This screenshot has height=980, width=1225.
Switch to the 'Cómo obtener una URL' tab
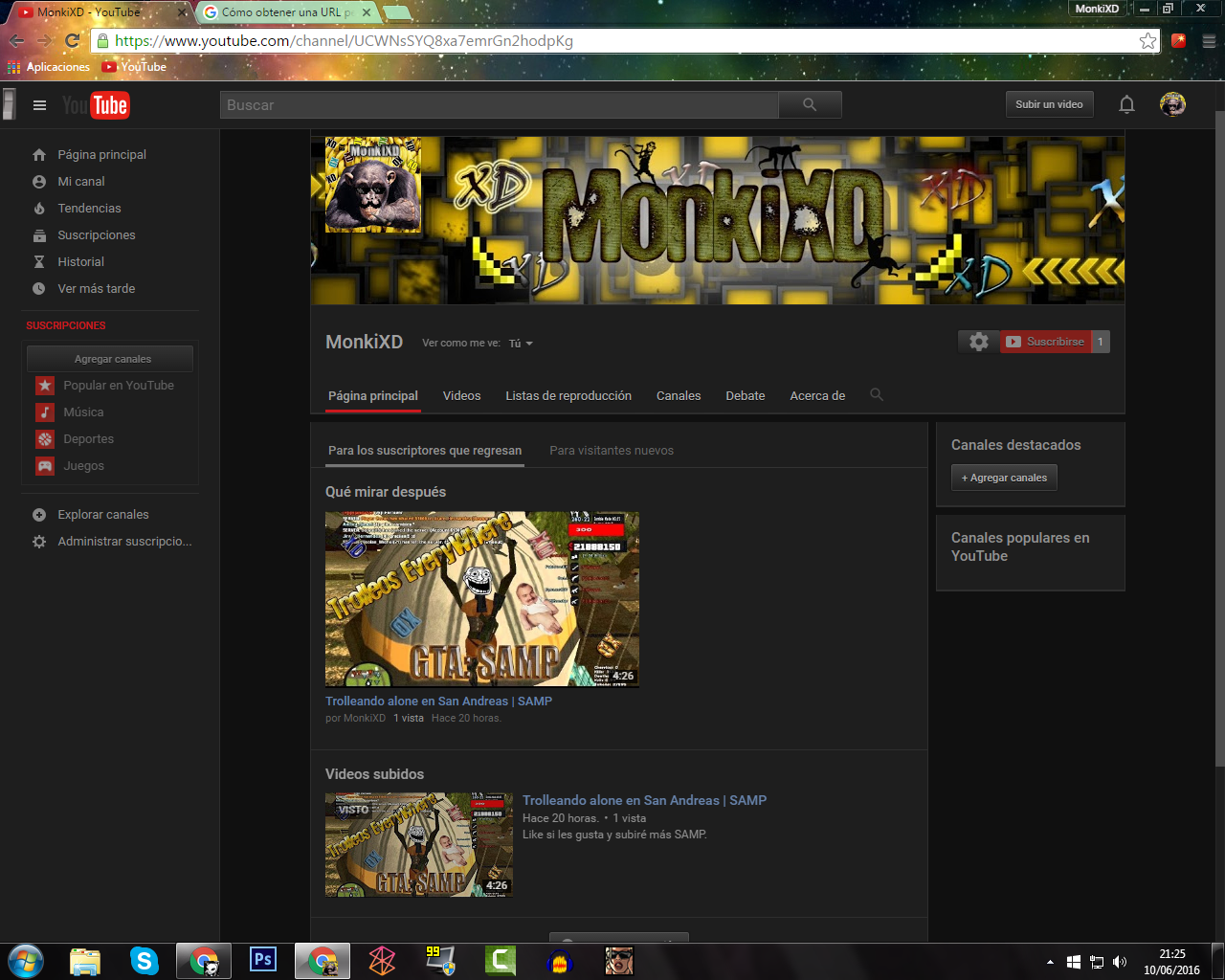(x=287, y=12)
